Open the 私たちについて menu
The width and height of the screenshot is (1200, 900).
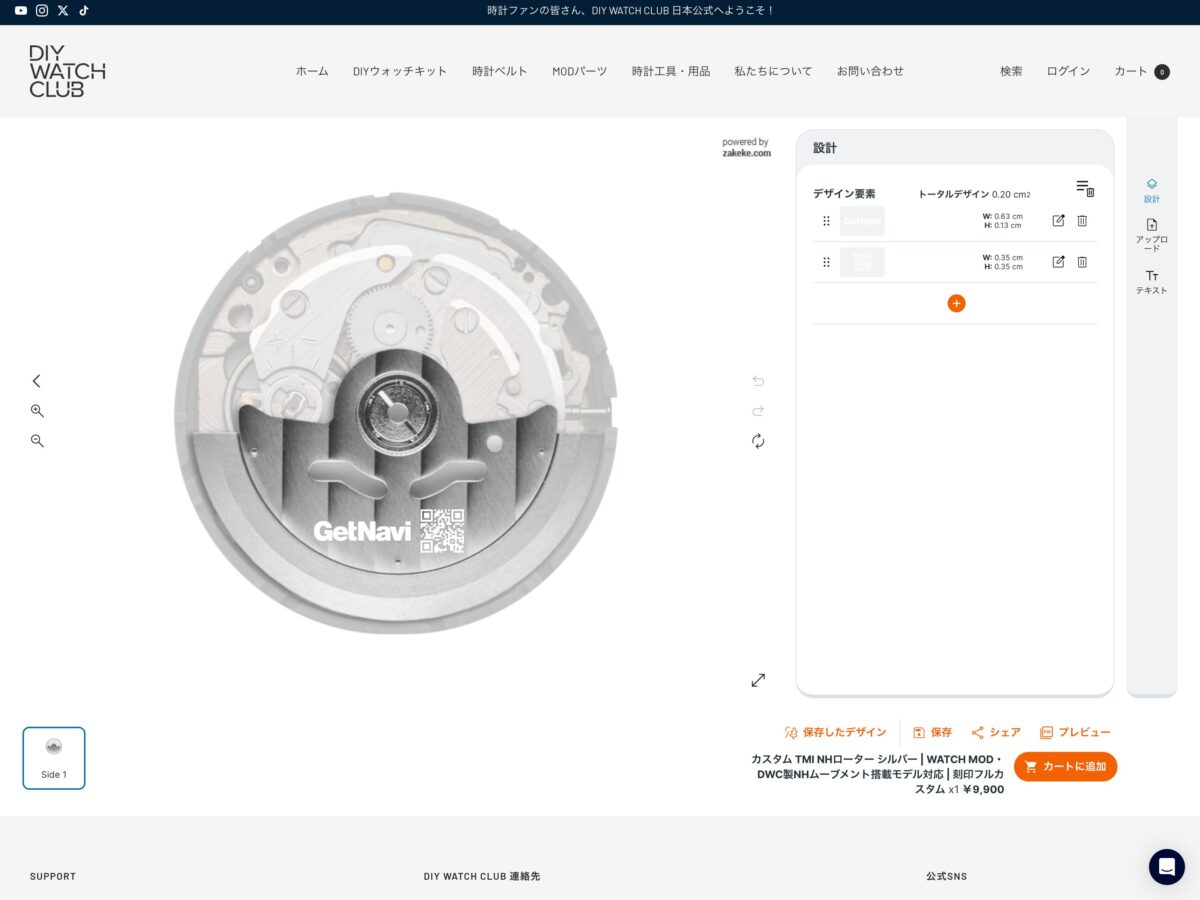point(773,71)
